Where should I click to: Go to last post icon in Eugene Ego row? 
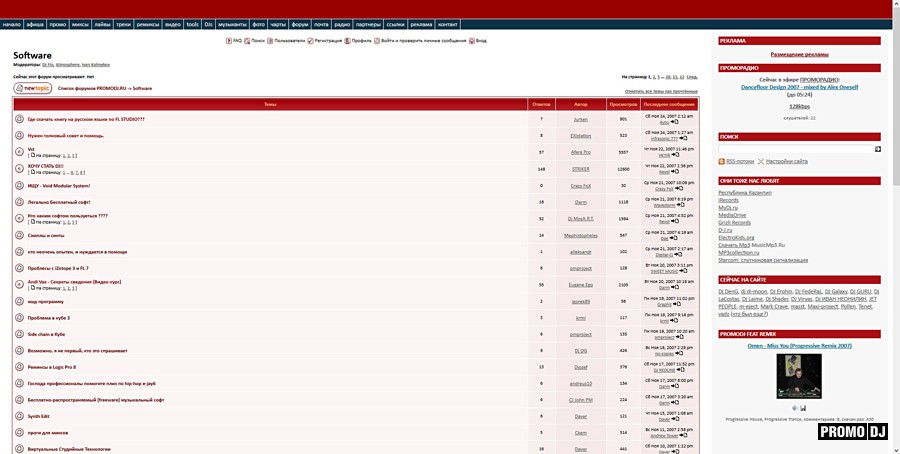[x=675, y=288]
